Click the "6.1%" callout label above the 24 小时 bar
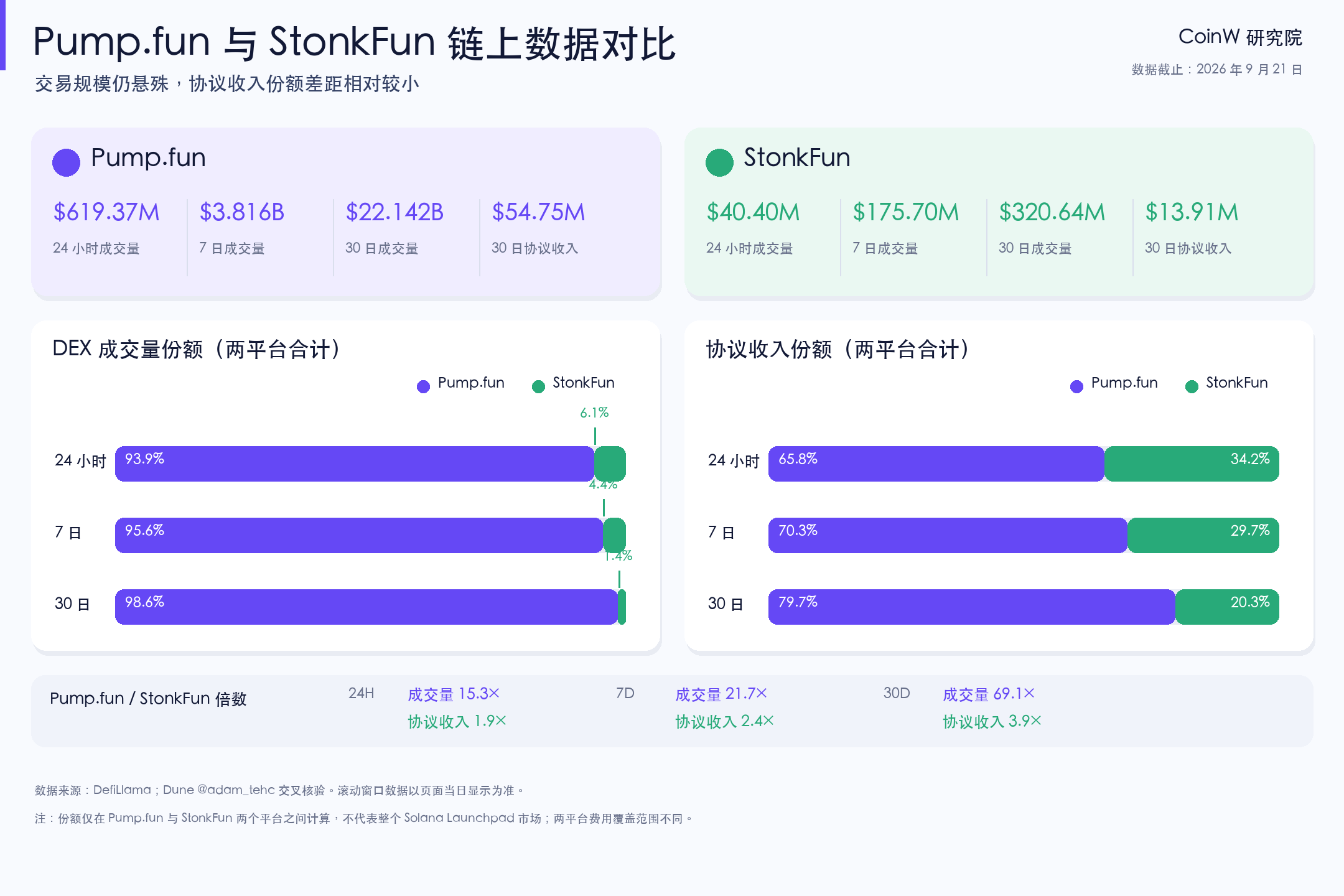The width and height of the screenshot is (1344, 896). [594, 413]
